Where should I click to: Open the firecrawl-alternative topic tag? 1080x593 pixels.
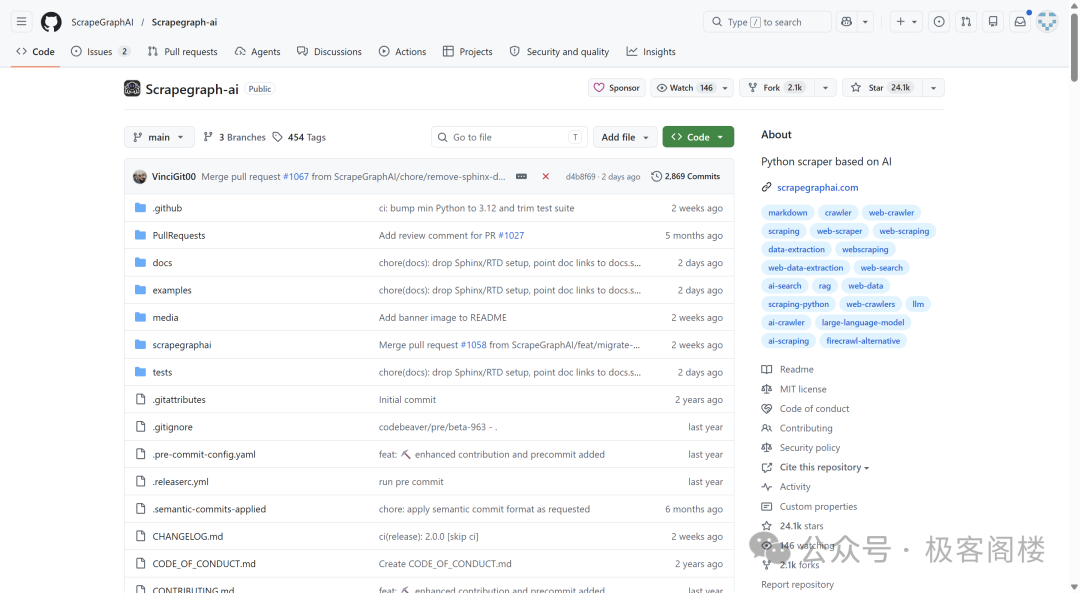click(x=863, y=341)
